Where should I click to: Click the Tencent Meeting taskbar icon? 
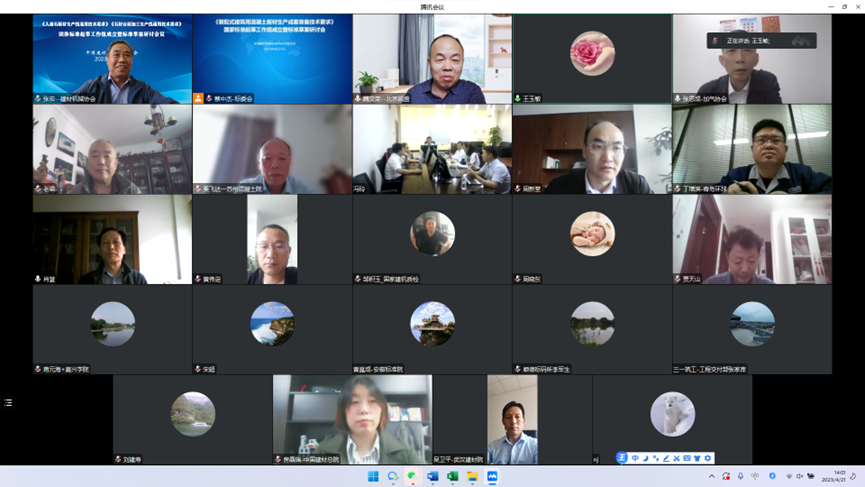tap(492, 477)
